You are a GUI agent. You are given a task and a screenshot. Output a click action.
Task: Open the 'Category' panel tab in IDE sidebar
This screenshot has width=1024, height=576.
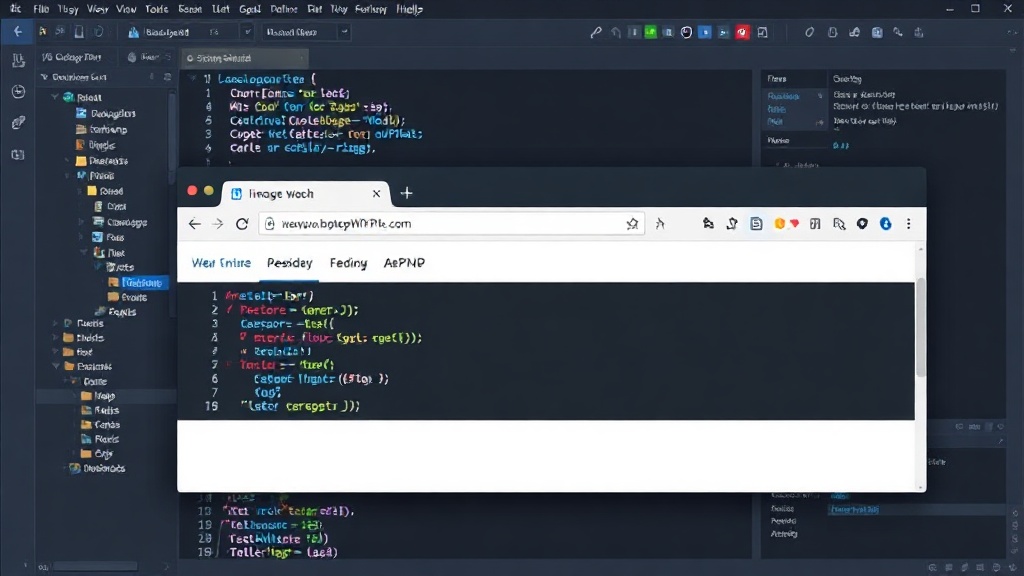pos(71,57)
